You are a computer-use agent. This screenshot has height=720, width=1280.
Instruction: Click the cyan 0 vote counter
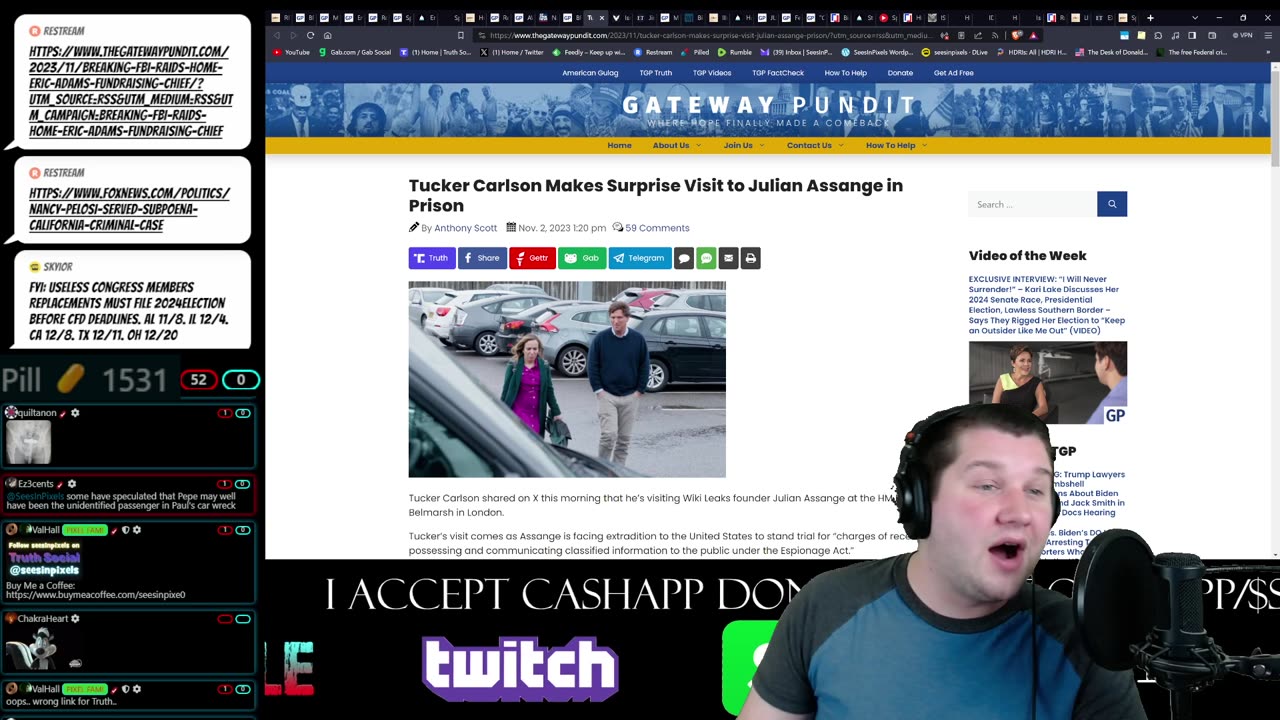click(x=241, y=380)
